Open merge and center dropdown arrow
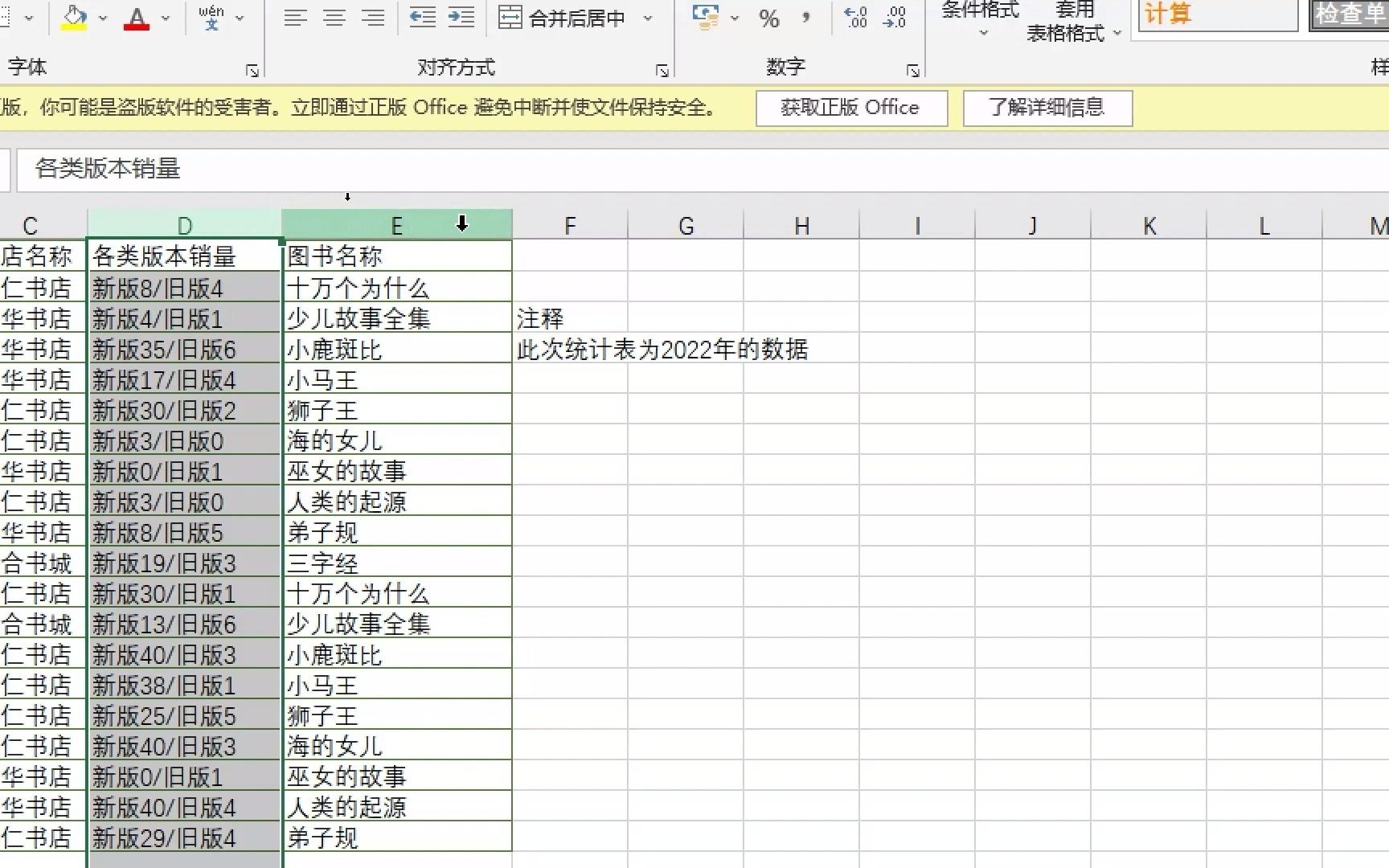Viewport: 1389px width, 868px height. 648,18
